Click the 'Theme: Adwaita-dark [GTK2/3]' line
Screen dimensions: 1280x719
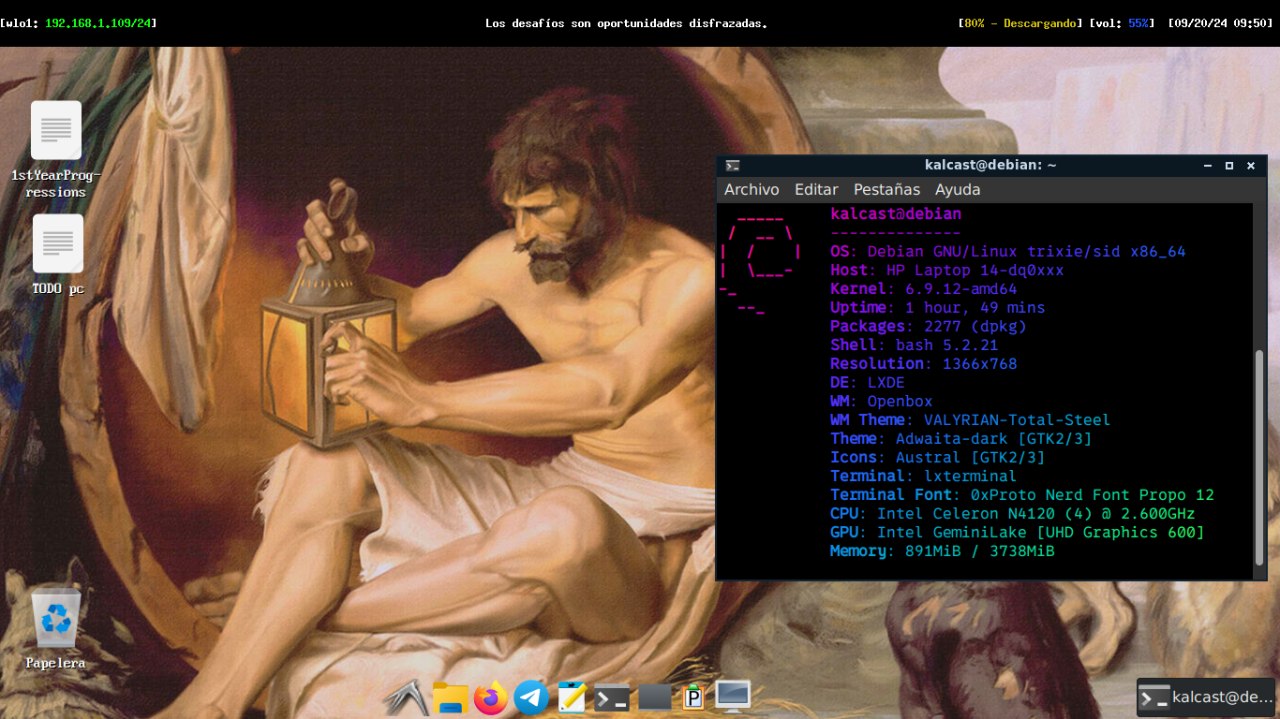[x=961, y=438]
